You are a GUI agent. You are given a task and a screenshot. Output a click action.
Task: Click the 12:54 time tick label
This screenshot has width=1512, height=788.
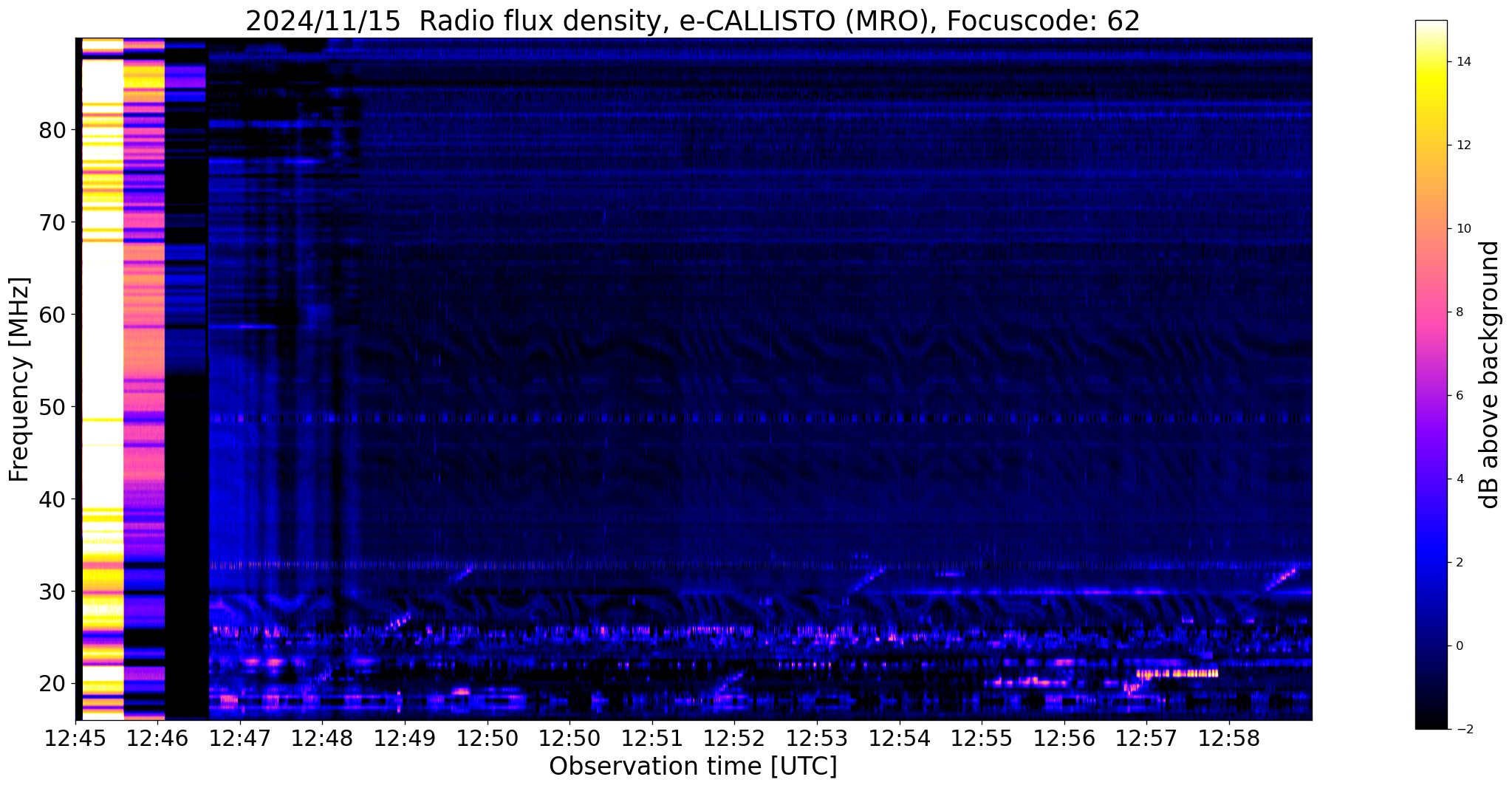(900, 739)
